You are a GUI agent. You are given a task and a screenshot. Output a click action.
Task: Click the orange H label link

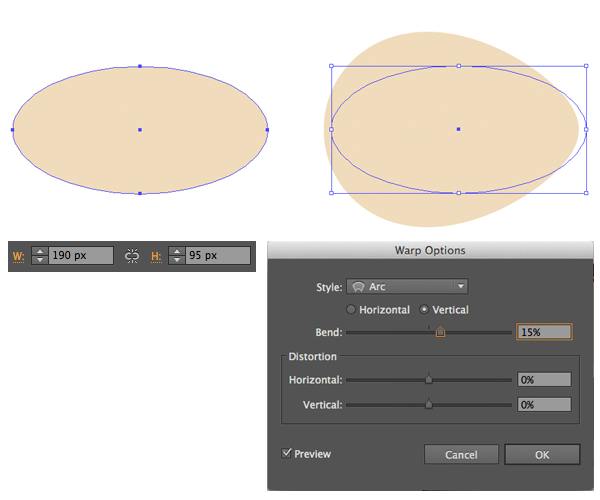[156, 256]
